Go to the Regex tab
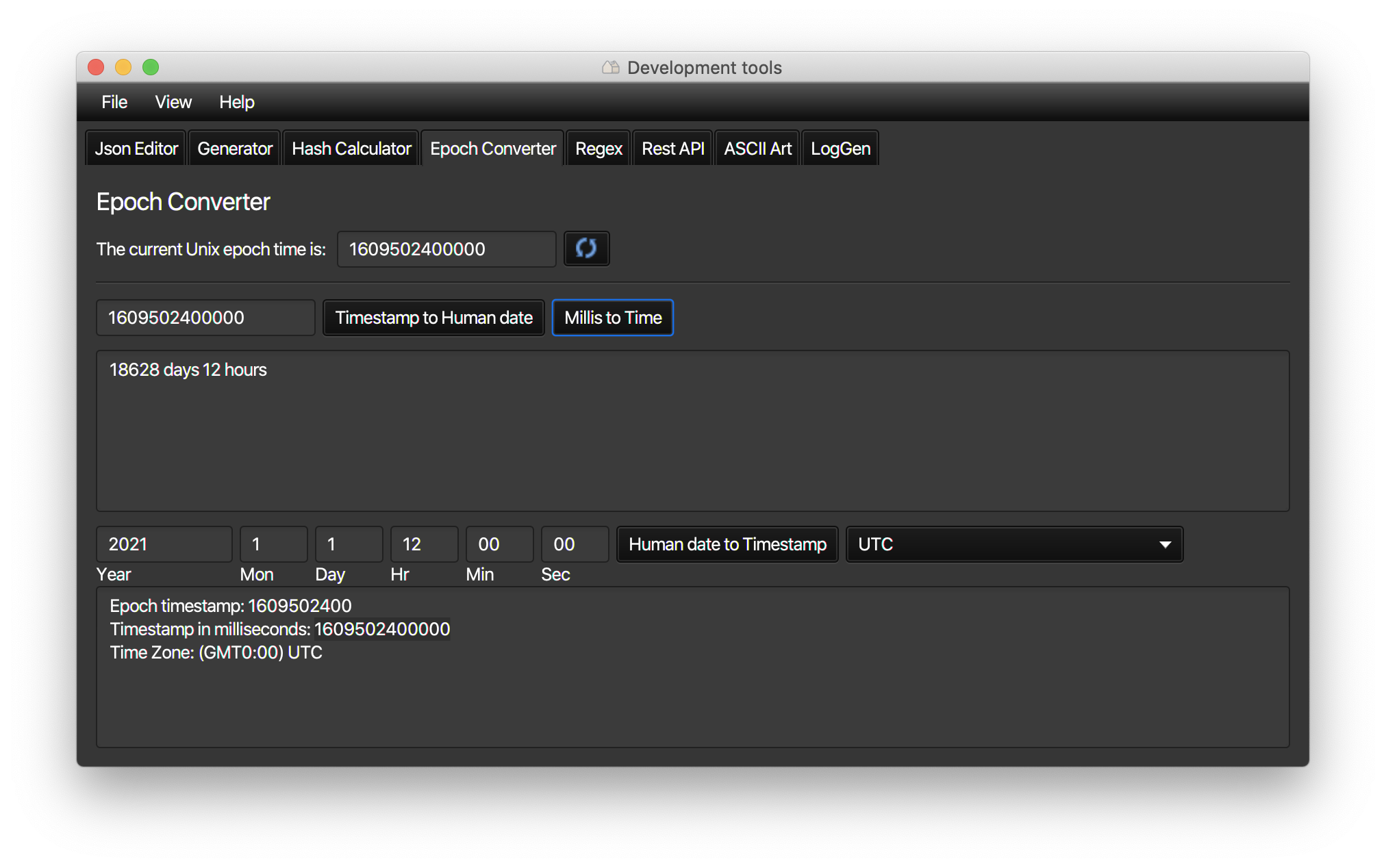This screenshot has height=868, width=1386. (x=598, y=149)
